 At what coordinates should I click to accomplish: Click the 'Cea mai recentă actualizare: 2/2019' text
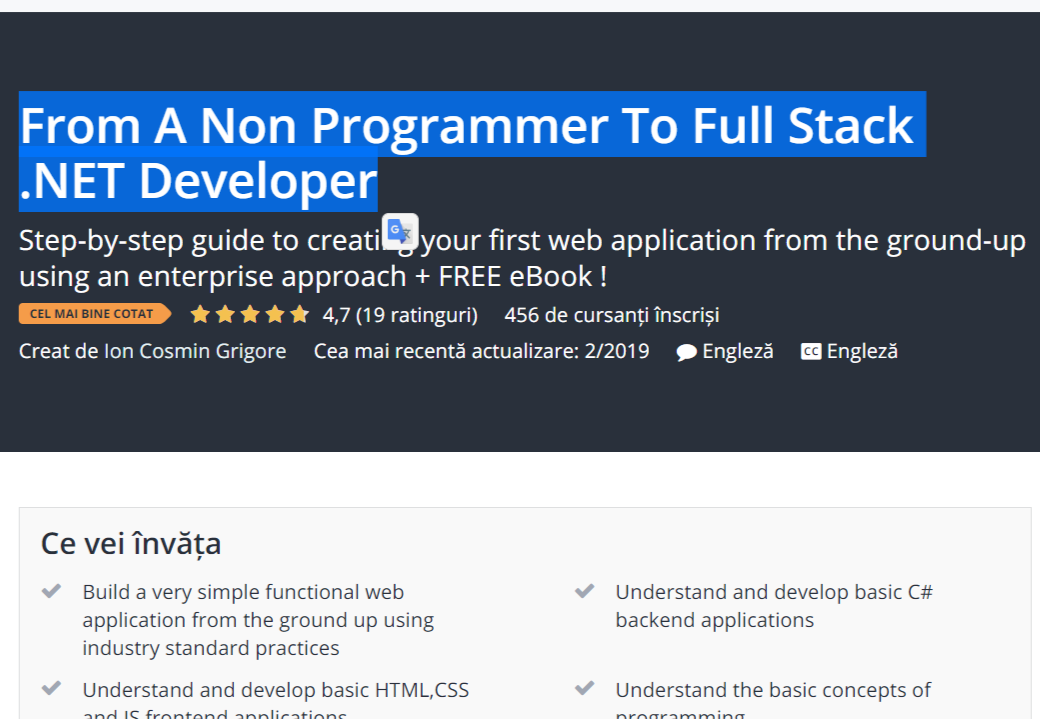pyautogui.click(x=481, y=351)
